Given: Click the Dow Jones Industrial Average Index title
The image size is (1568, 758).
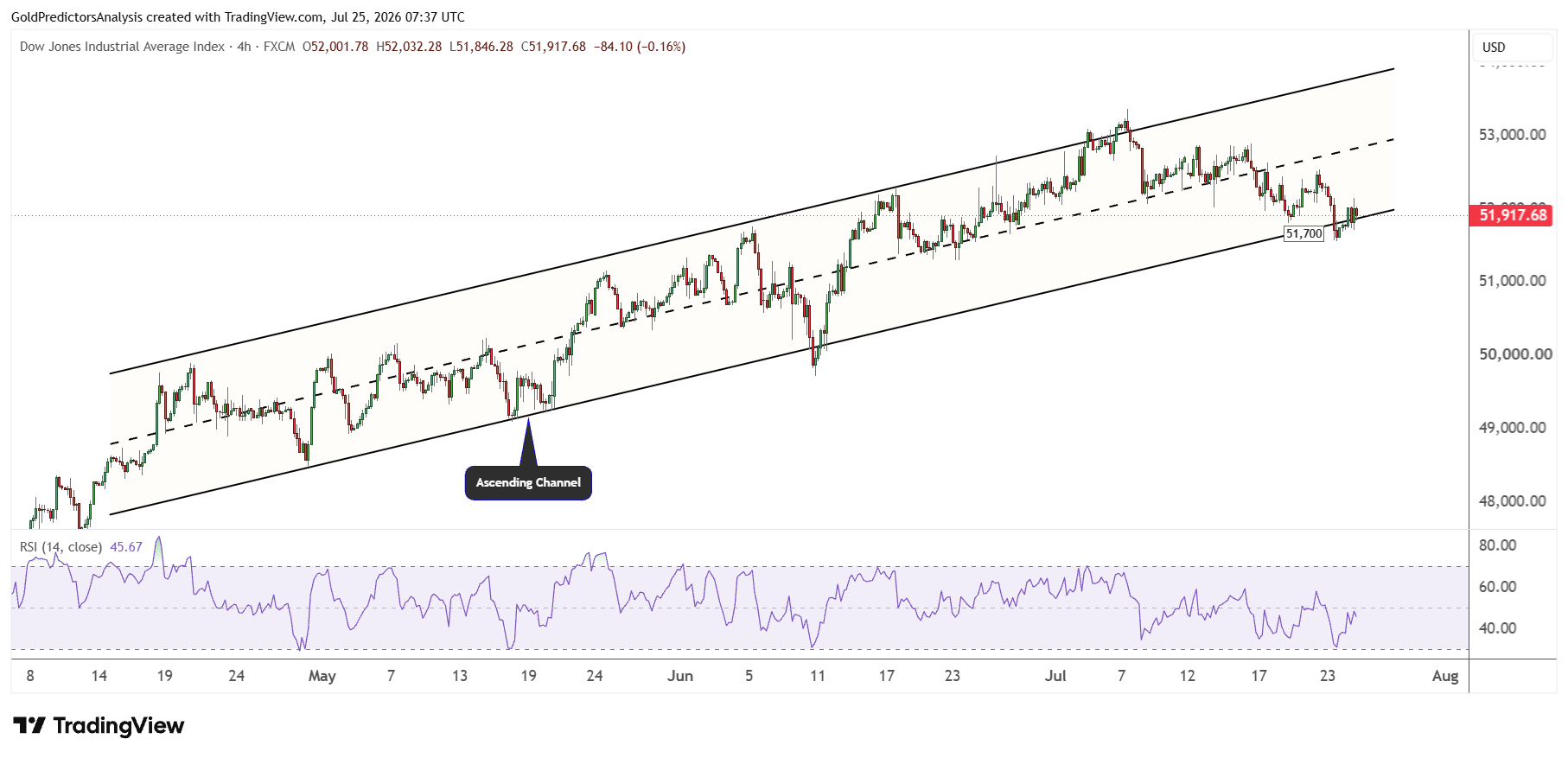Looking at the screenshot, I should coord(122,47).
